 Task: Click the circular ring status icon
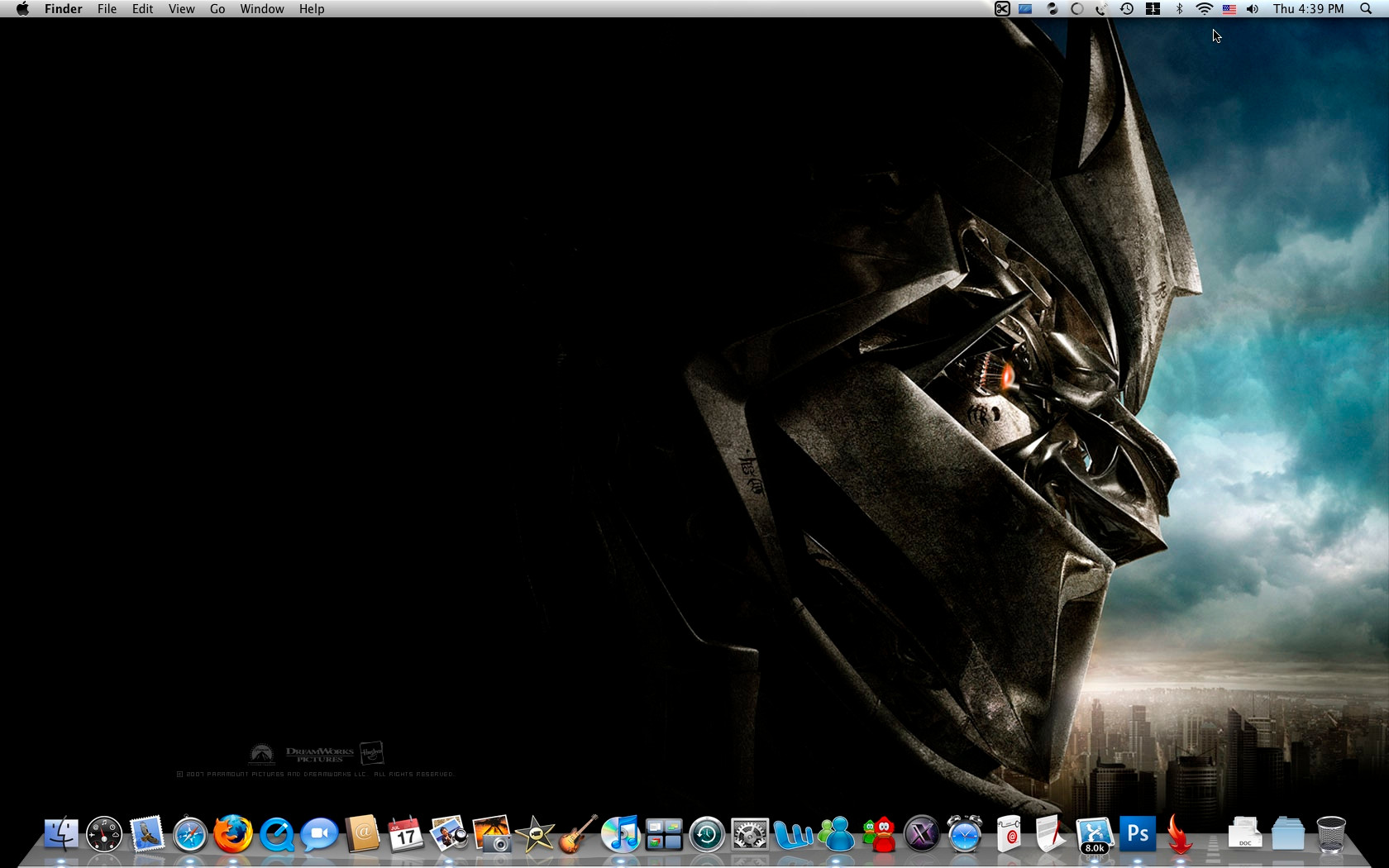[1077, 9]
